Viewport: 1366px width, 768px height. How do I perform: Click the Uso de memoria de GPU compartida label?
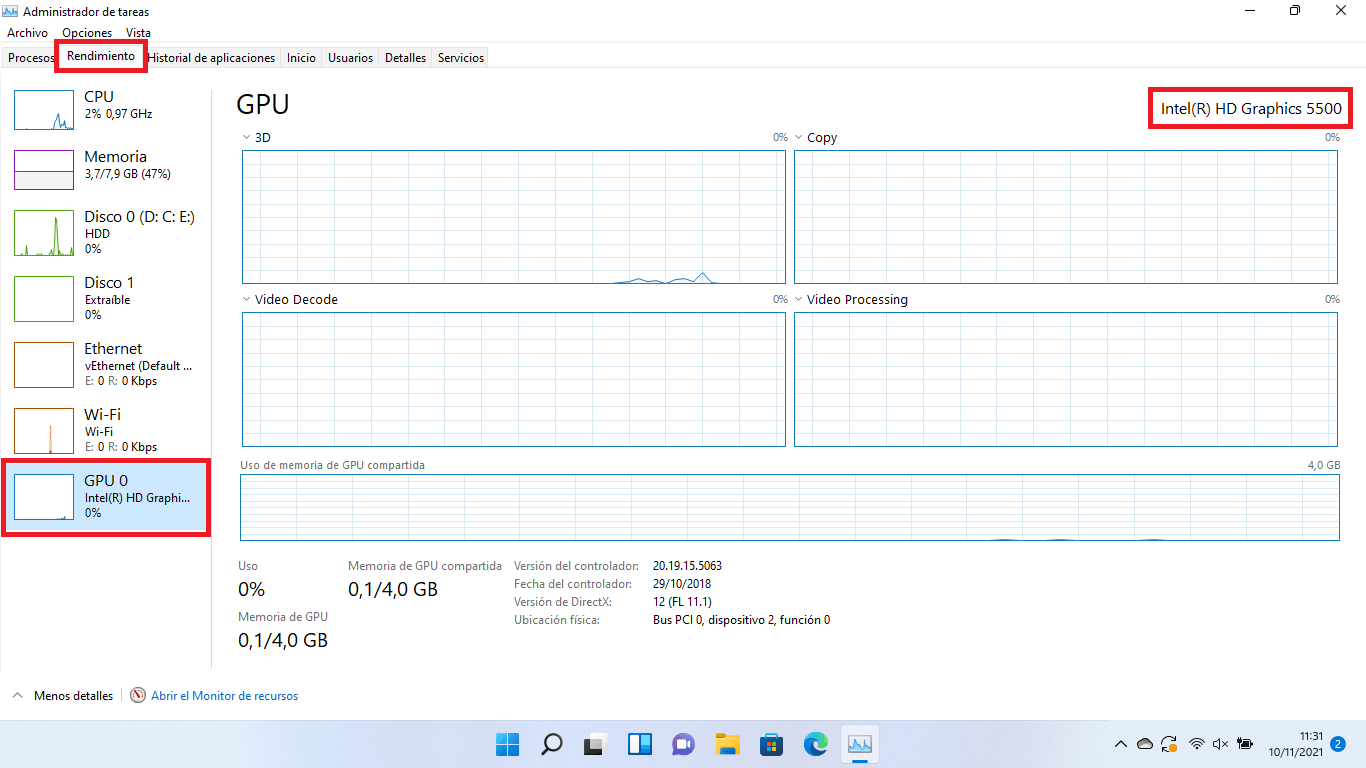coord(332,465)
